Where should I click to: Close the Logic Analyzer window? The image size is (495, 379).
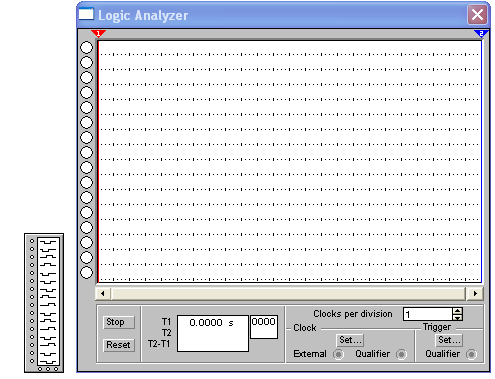click(x=477, y=15)
